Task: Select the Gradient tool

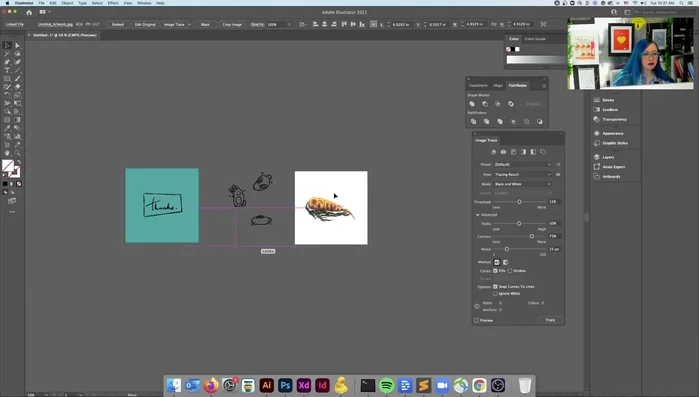Action: (x=17, y=120)
